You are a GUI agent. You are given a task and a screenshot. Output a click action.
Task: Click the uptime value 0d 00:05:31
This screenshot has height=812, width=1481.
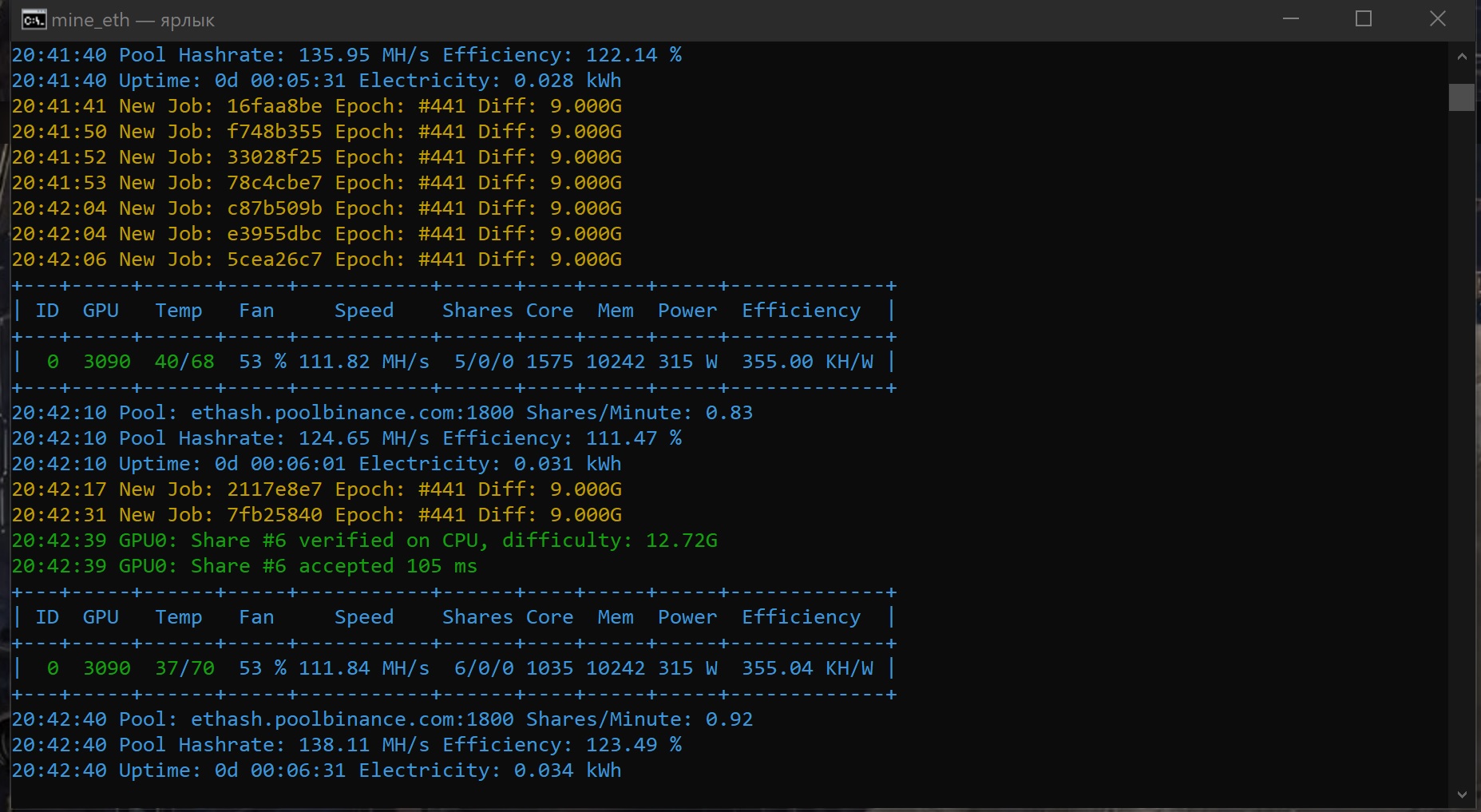(x=279, y=81)
